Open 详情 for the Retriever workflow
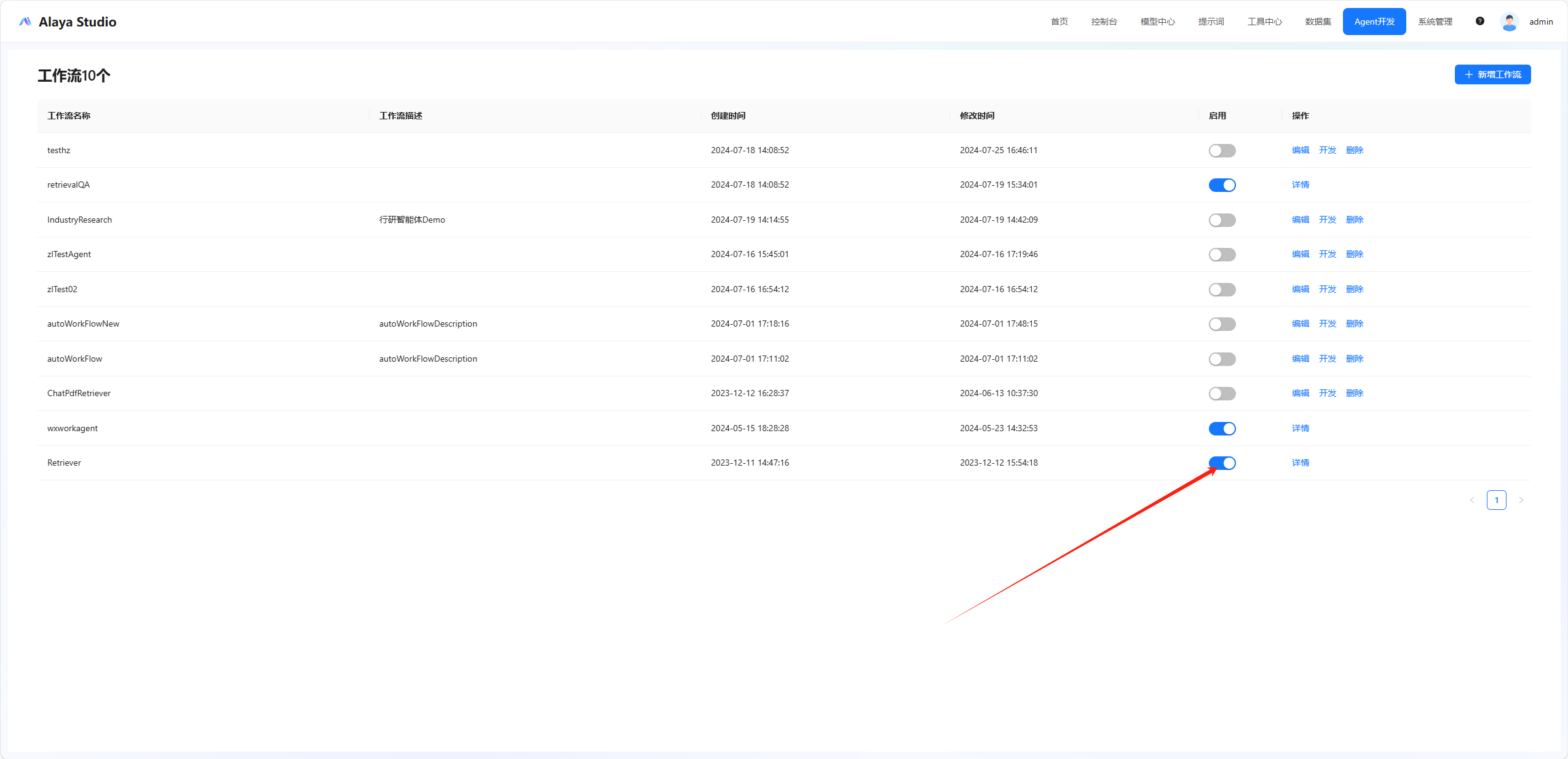Screen dimensions: 1568x759 click(x=1300, y=463)
